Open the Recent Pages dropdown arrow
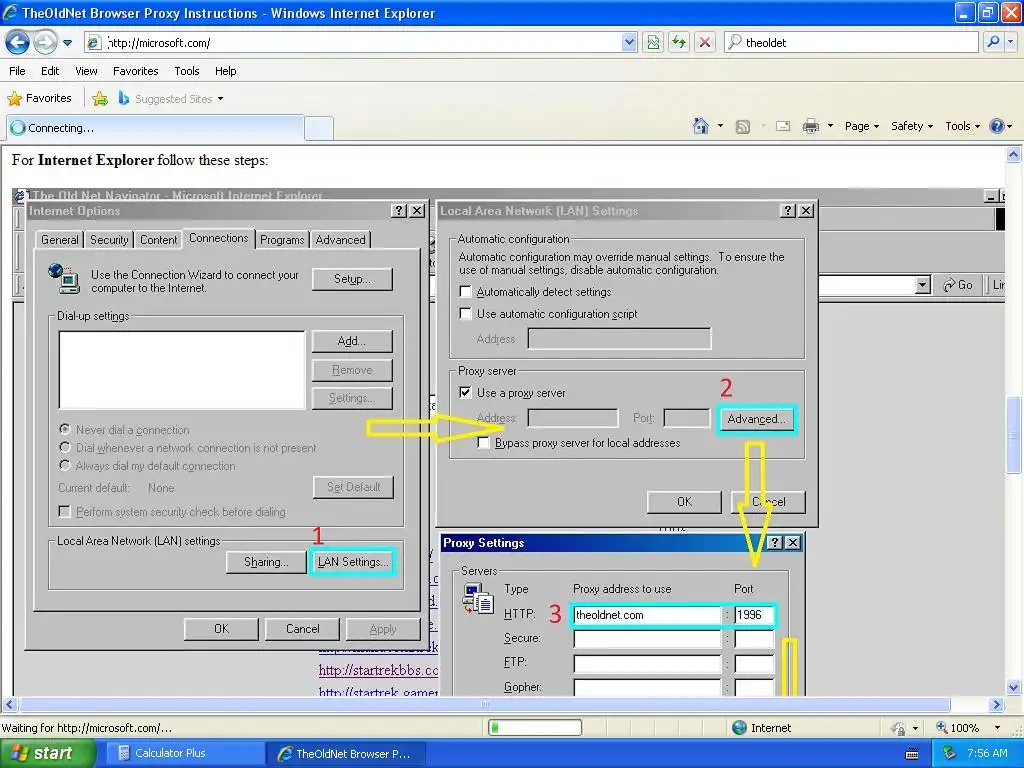The image size is (1024, 768). point(67,43)
